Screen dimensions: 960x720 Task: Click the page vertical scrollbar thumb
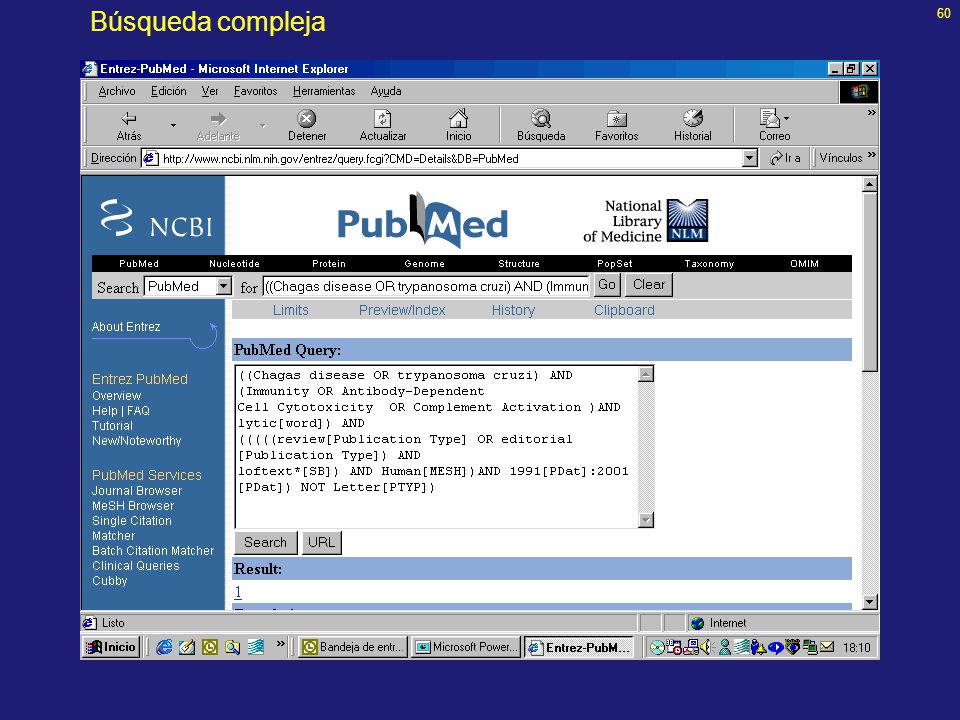coord(870,282)
